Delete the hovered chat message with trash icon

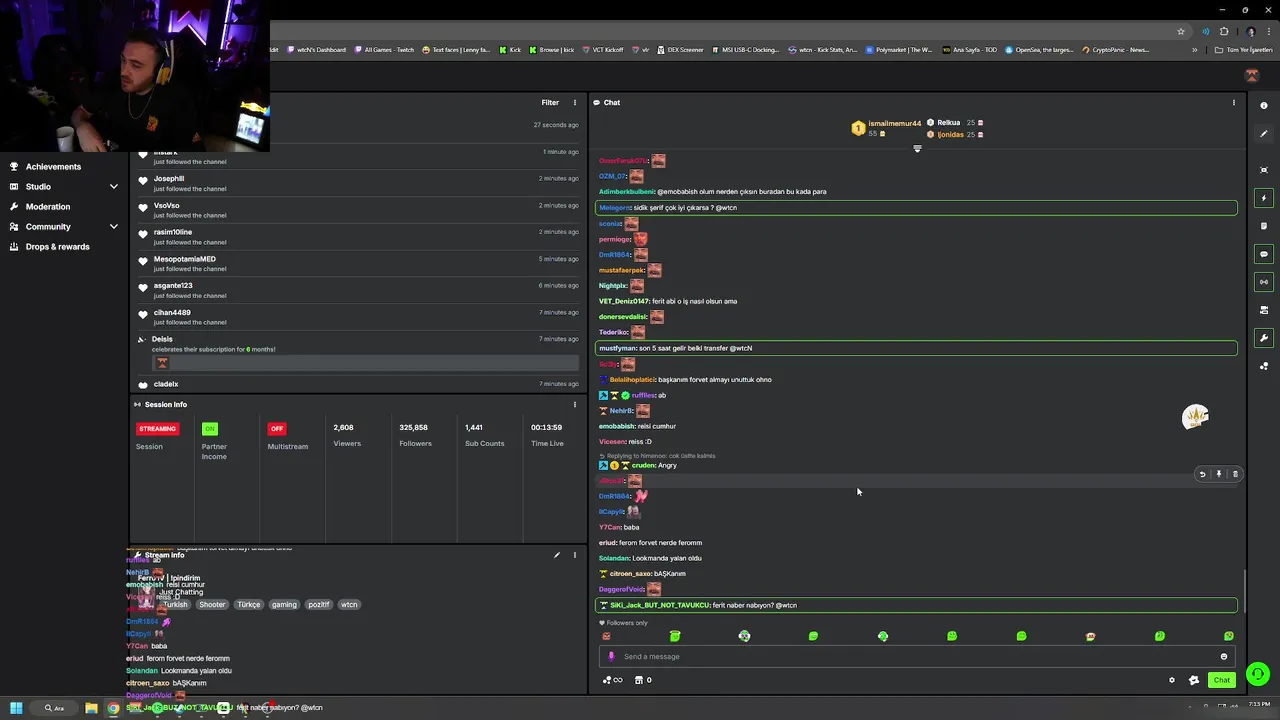1235,474
